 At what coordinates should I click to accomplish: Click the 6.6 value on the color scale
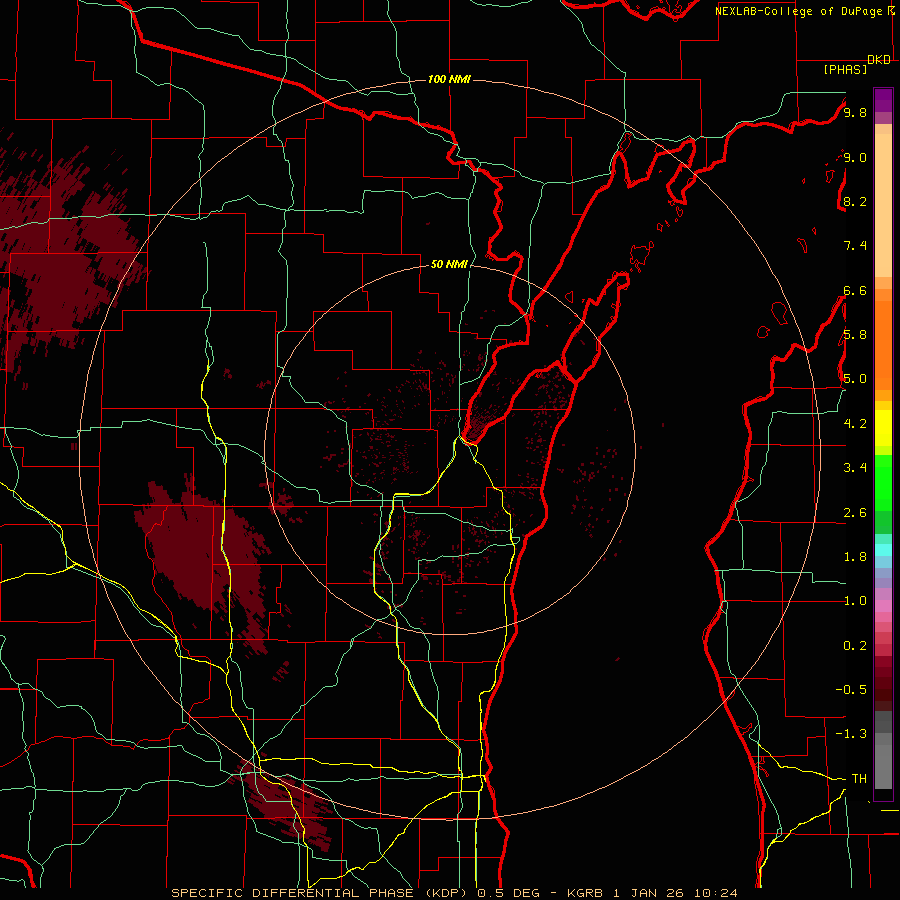tap(855, 291)
